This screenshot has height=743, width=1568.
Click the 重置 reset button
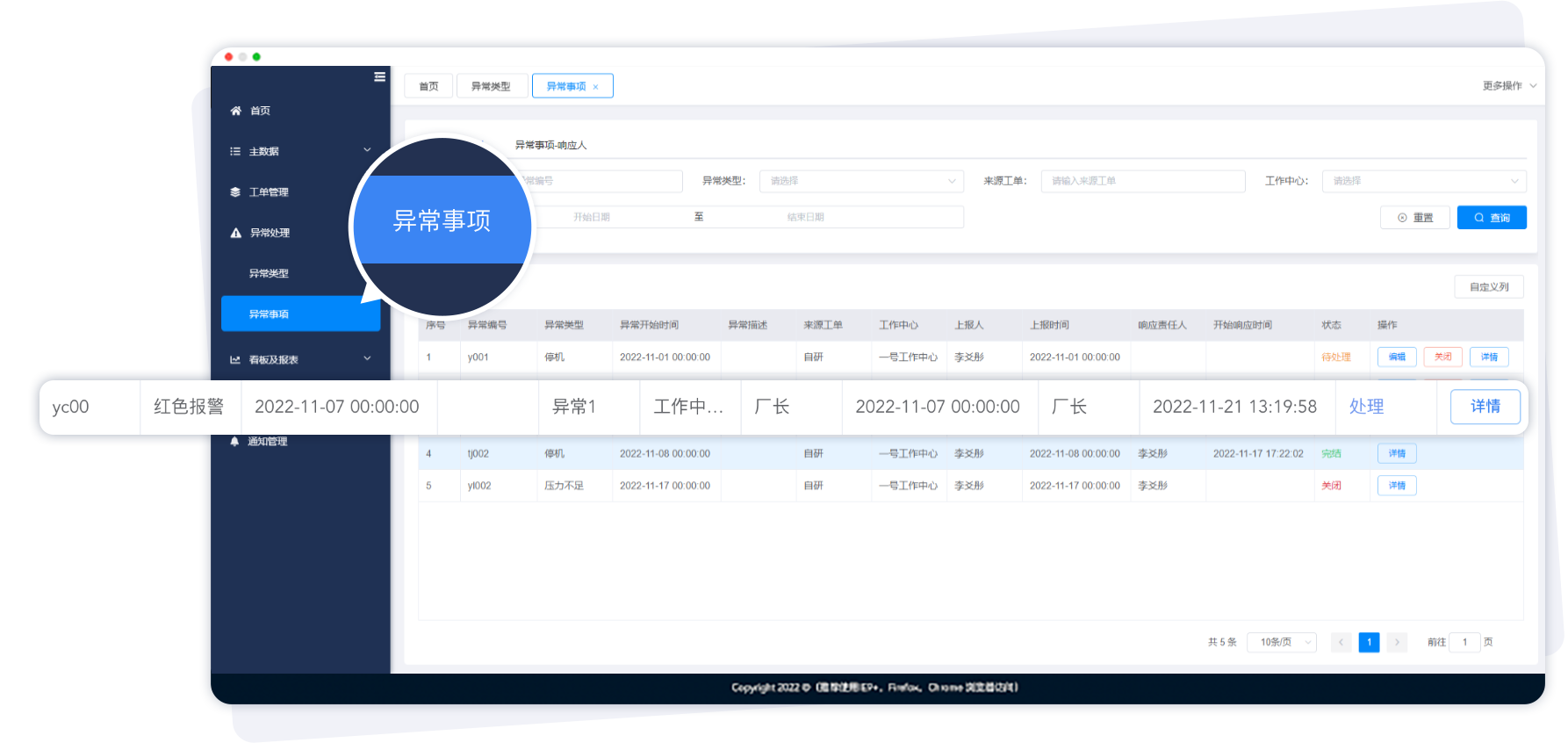tap(1415, 218)
